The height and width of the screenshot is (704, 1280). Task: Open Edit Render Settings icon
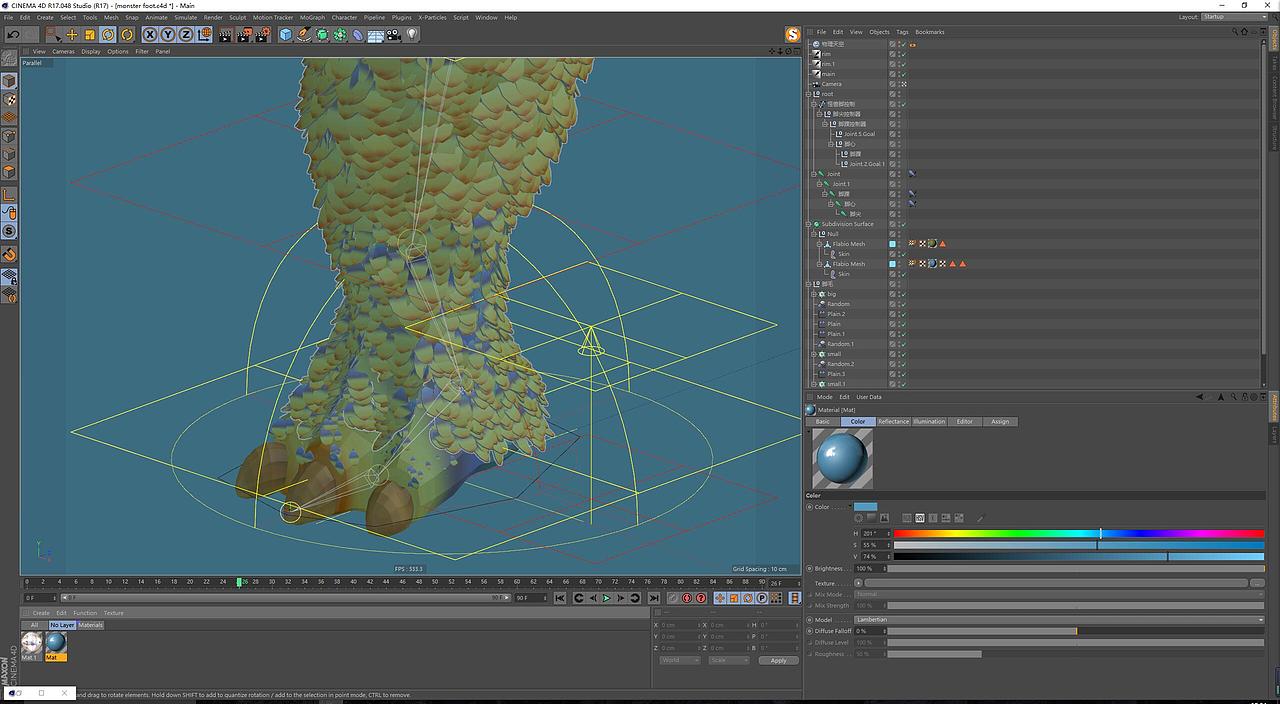(263, 35)
